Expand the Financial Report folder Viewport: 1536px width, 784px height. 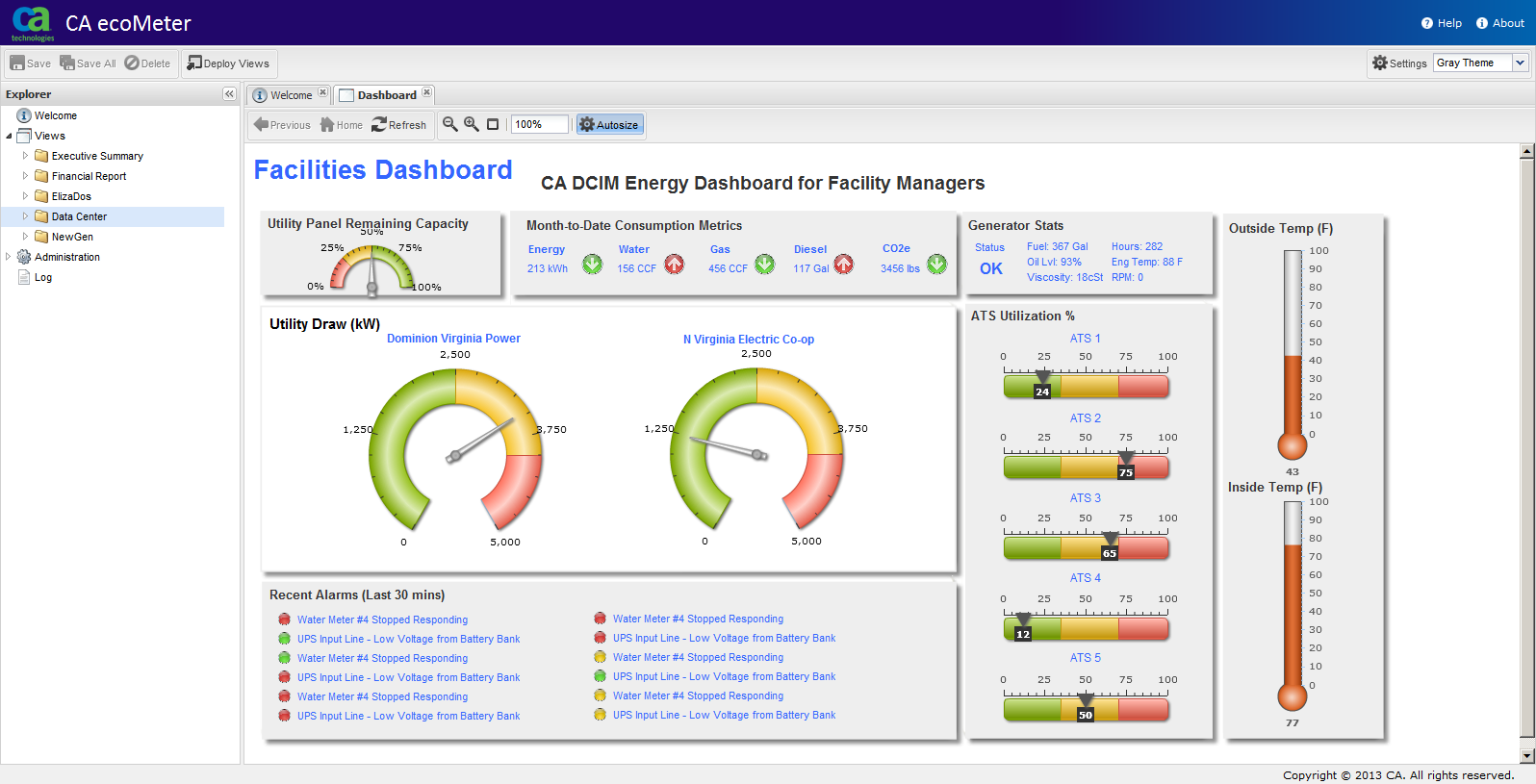[25, 176]
